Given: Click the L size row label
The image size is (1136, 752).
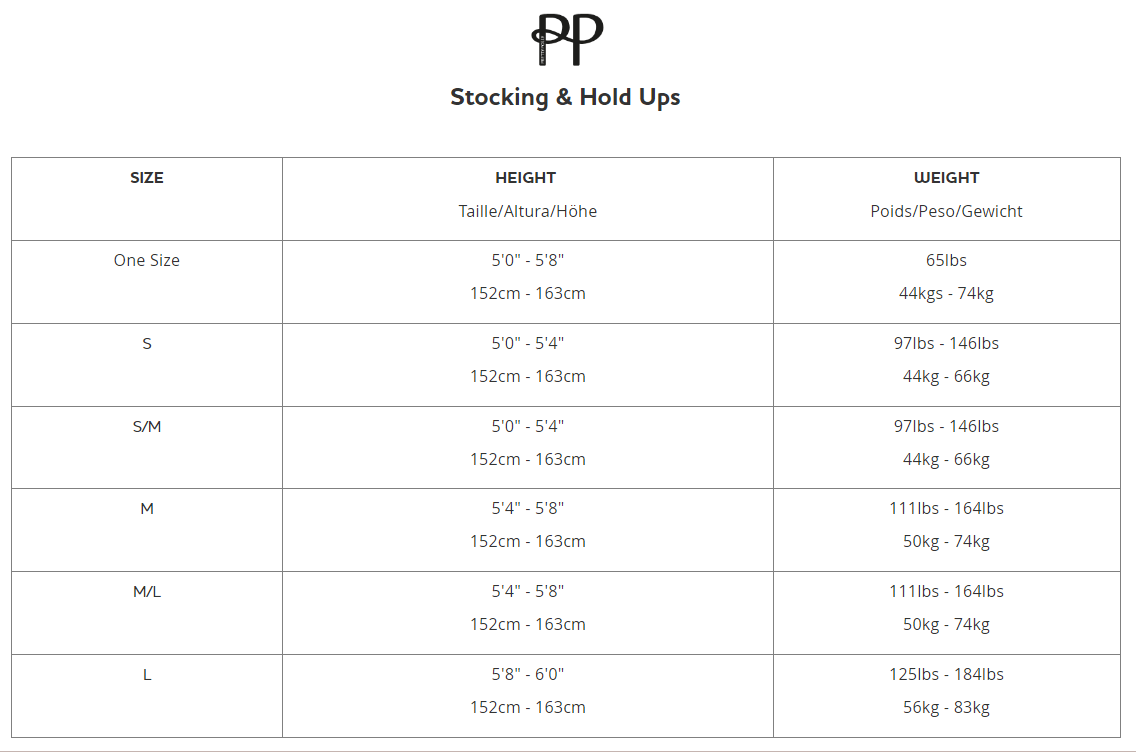Looking at the screenshot, I should click(147, 674).
